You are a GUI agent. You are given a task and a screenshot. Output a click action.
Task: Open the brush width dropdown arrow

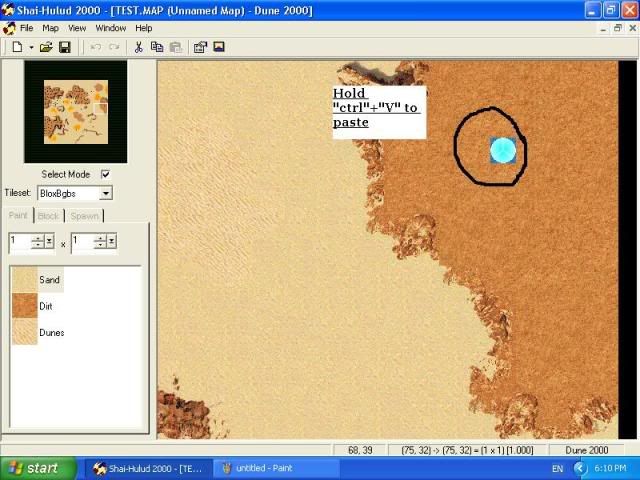click(49, 242)
